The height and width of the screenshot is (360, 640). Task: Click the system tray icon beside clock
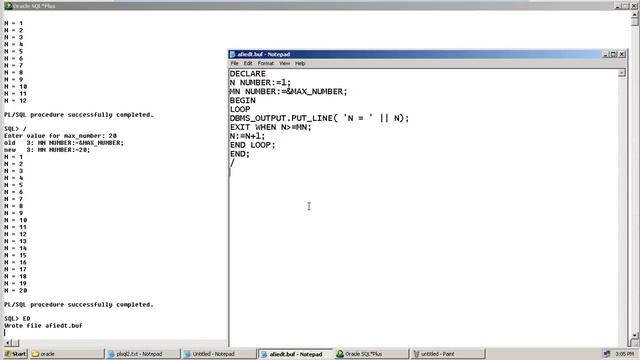607,354
